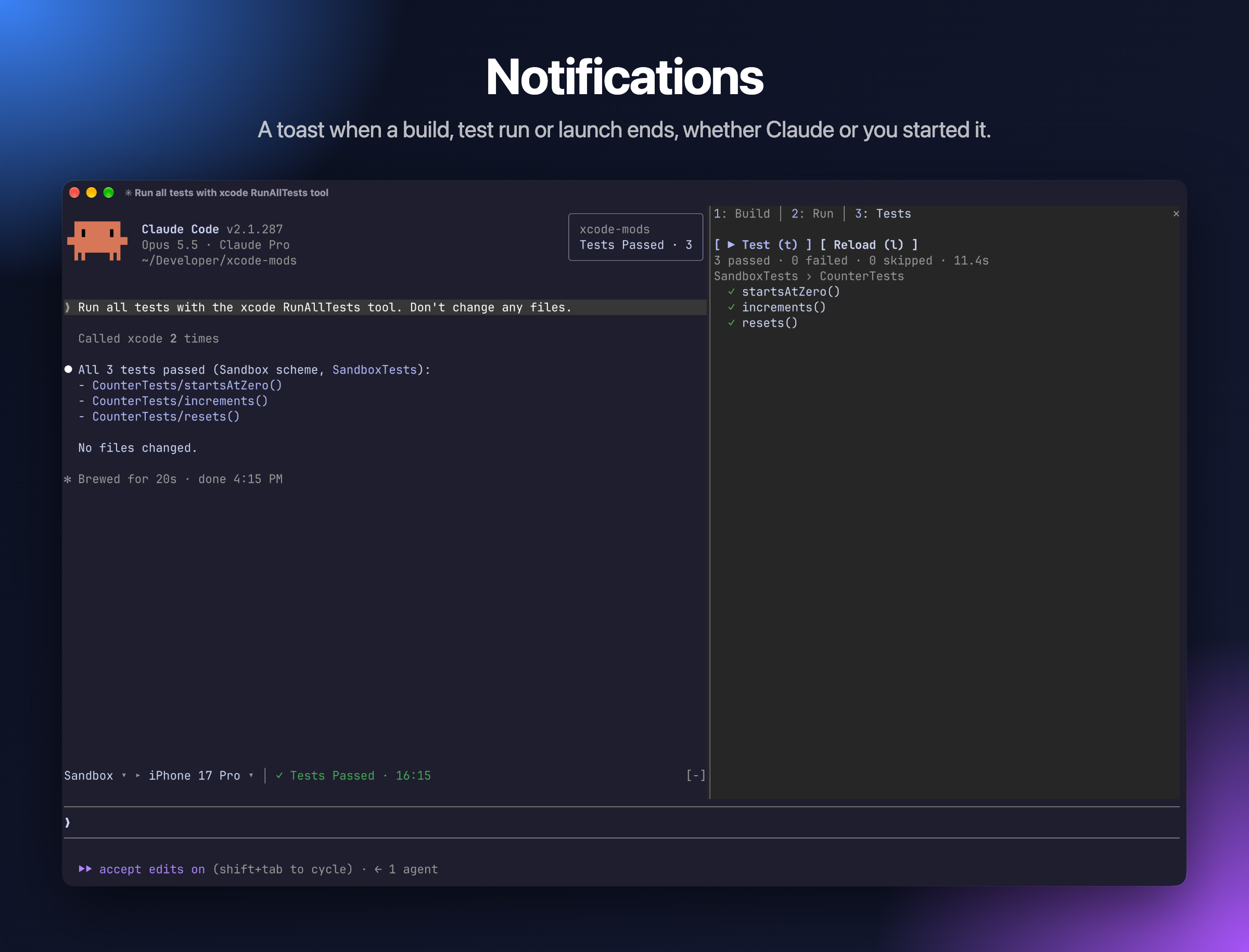Click the Tests Passed · 16:15 status
Image resolution: width=1249 pixels, height=952 pixels.
[x=353, y=776]
